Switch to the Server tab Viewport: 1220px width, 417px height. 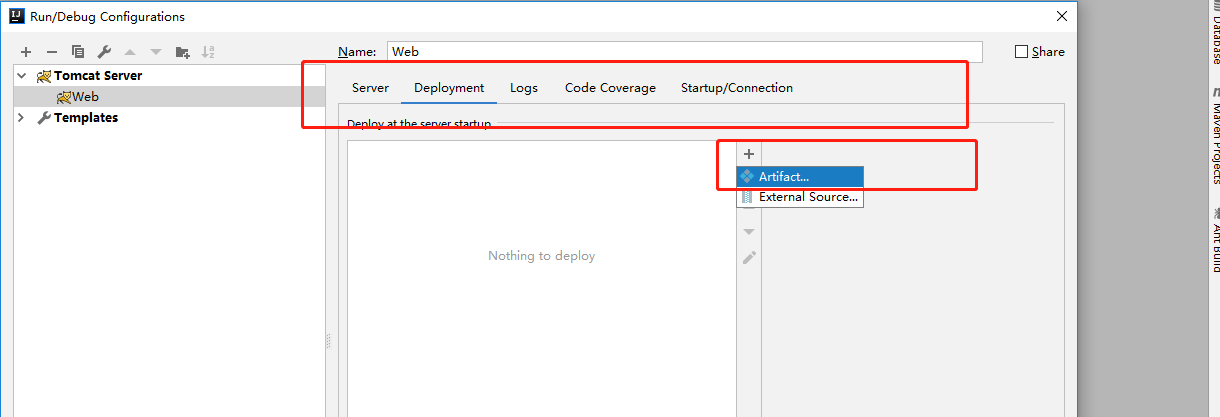pos(370,88)
